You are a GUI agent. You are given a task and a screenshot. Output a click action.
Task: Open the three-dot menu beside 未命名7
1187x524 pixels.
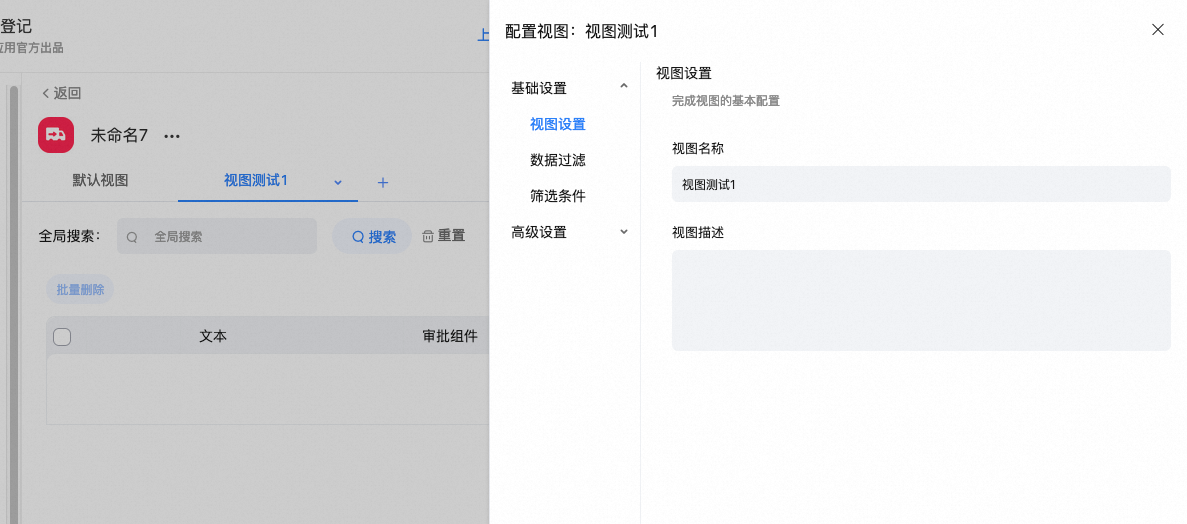click(172, 136)
